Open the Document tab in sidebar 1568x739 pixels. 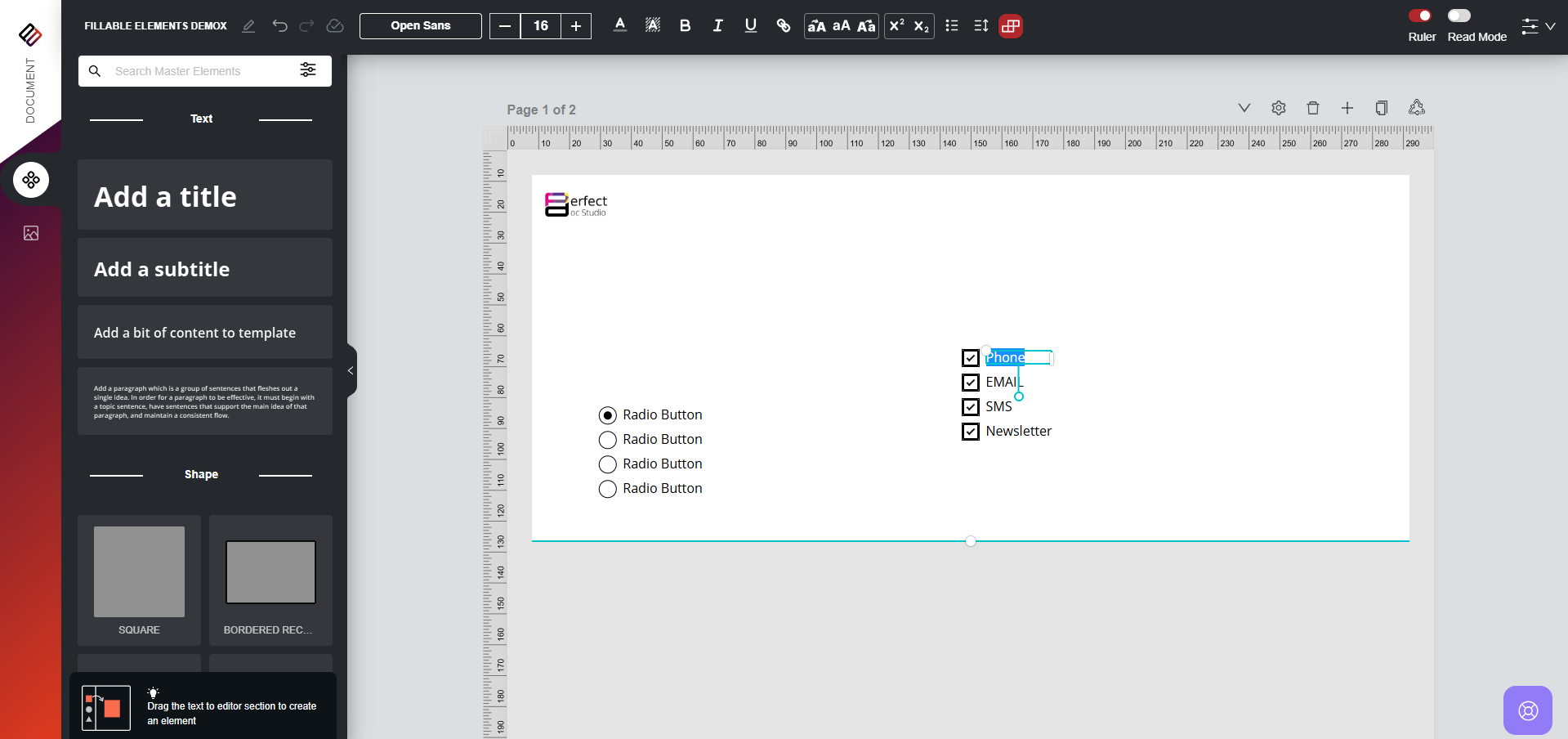pyautogui.click(x=30, y=90)
